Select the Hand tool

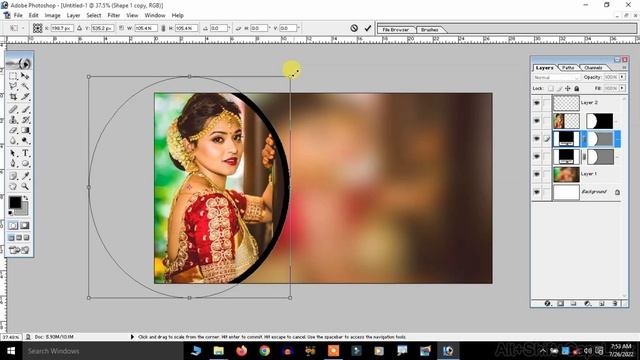click(13, 187)
